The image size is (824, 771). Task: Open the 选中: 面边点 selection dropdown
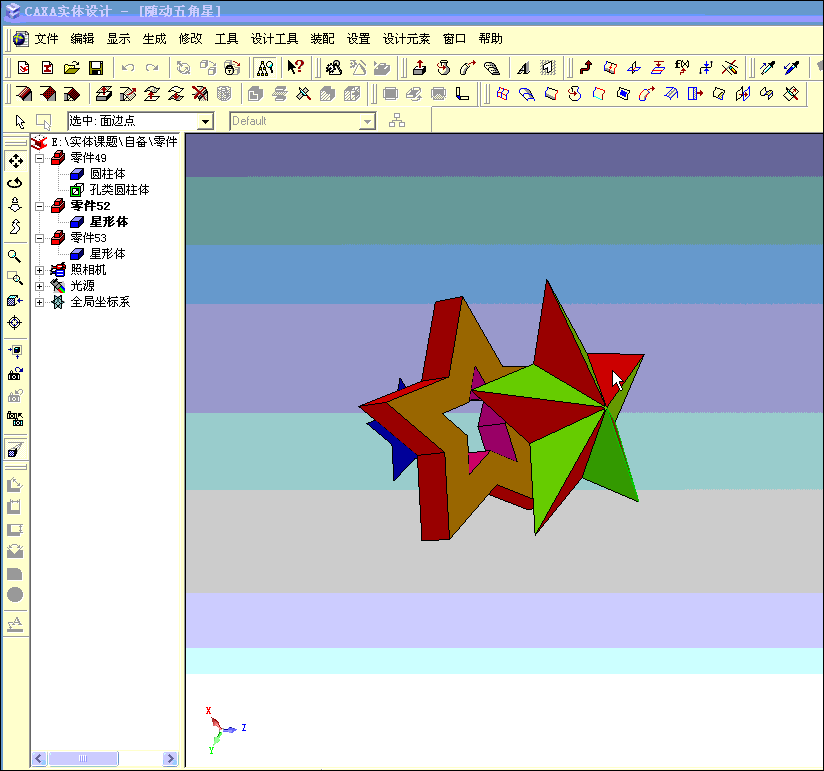(205, 121)
